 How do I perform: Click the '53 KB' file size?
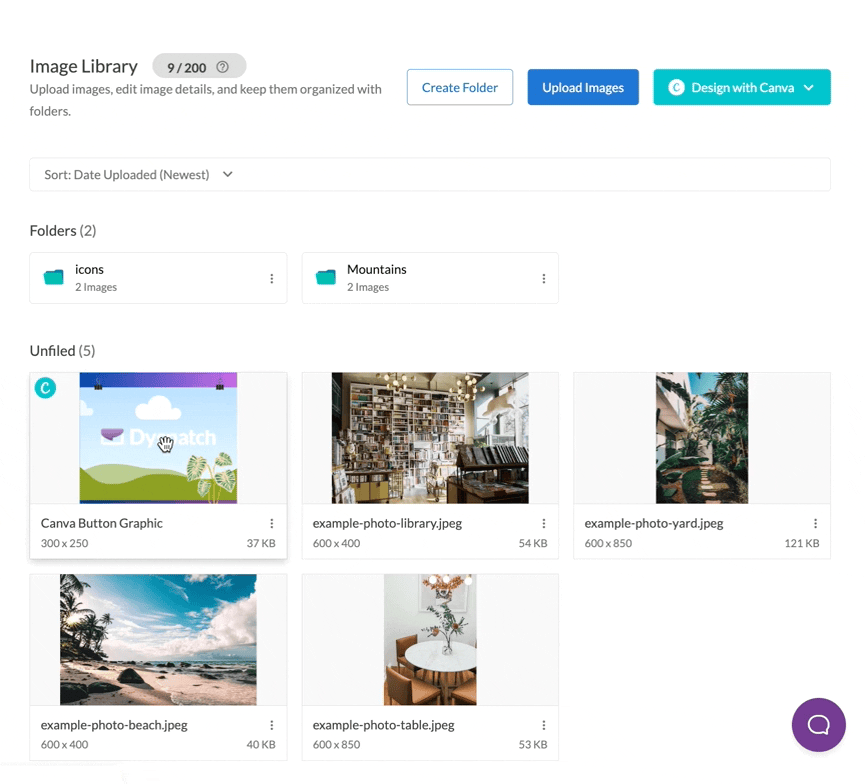tap(533, 744)
